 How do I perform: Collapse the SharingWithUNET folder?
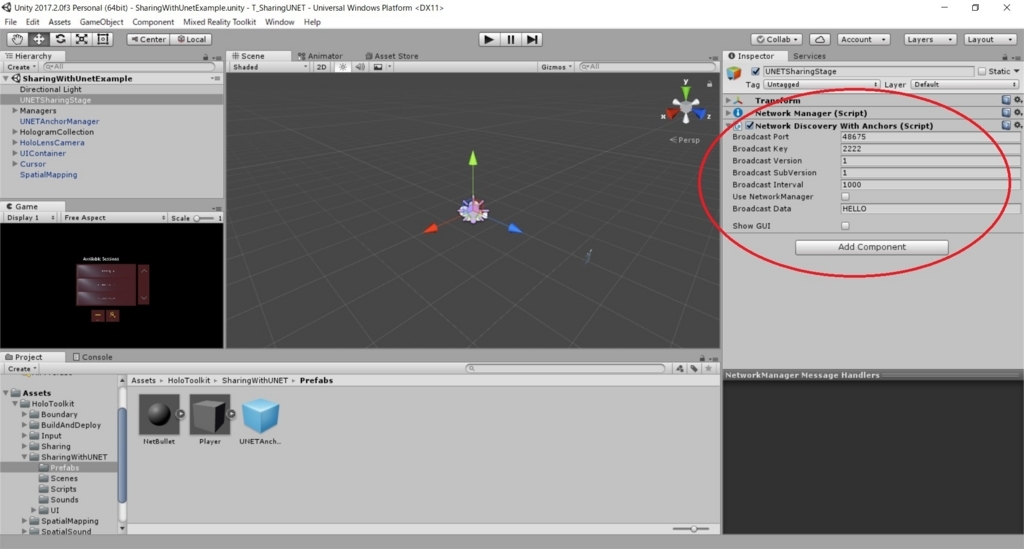(x=25, y=457)
